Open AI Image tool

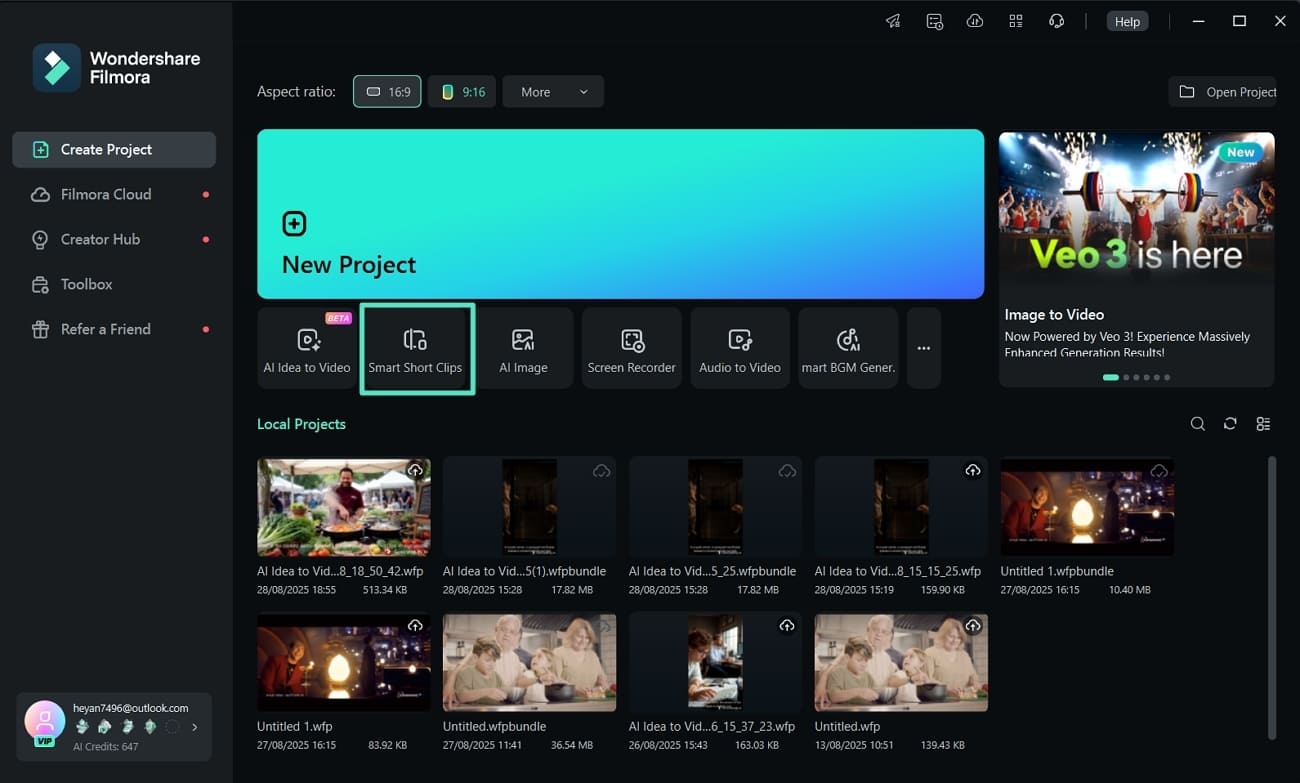pos(523,348)
